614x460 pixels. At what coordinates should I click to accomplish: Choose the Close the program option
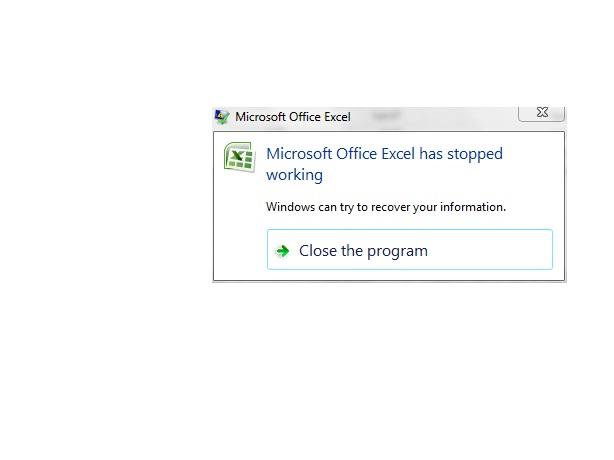[x=410, y=249]
